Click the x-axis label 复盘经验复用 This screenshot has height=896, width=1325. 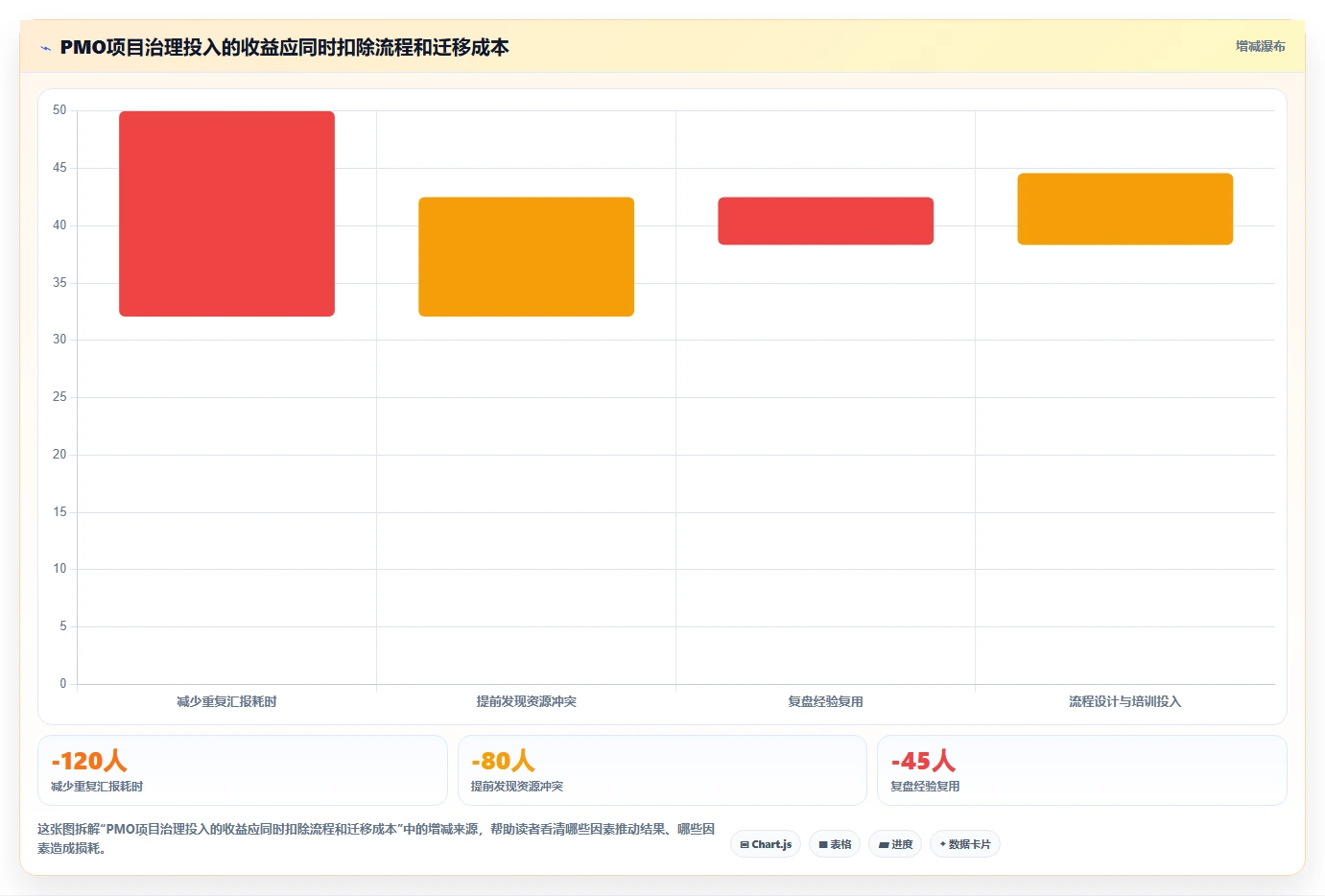825,701
